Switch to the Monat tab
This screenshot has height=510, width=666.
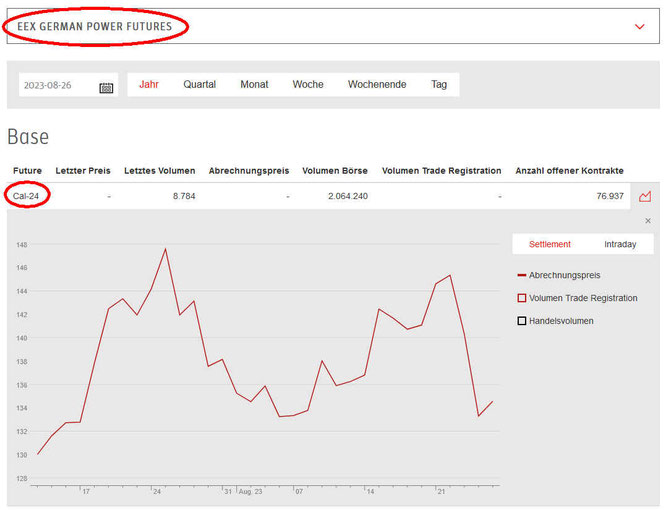[x=254, y=85]
